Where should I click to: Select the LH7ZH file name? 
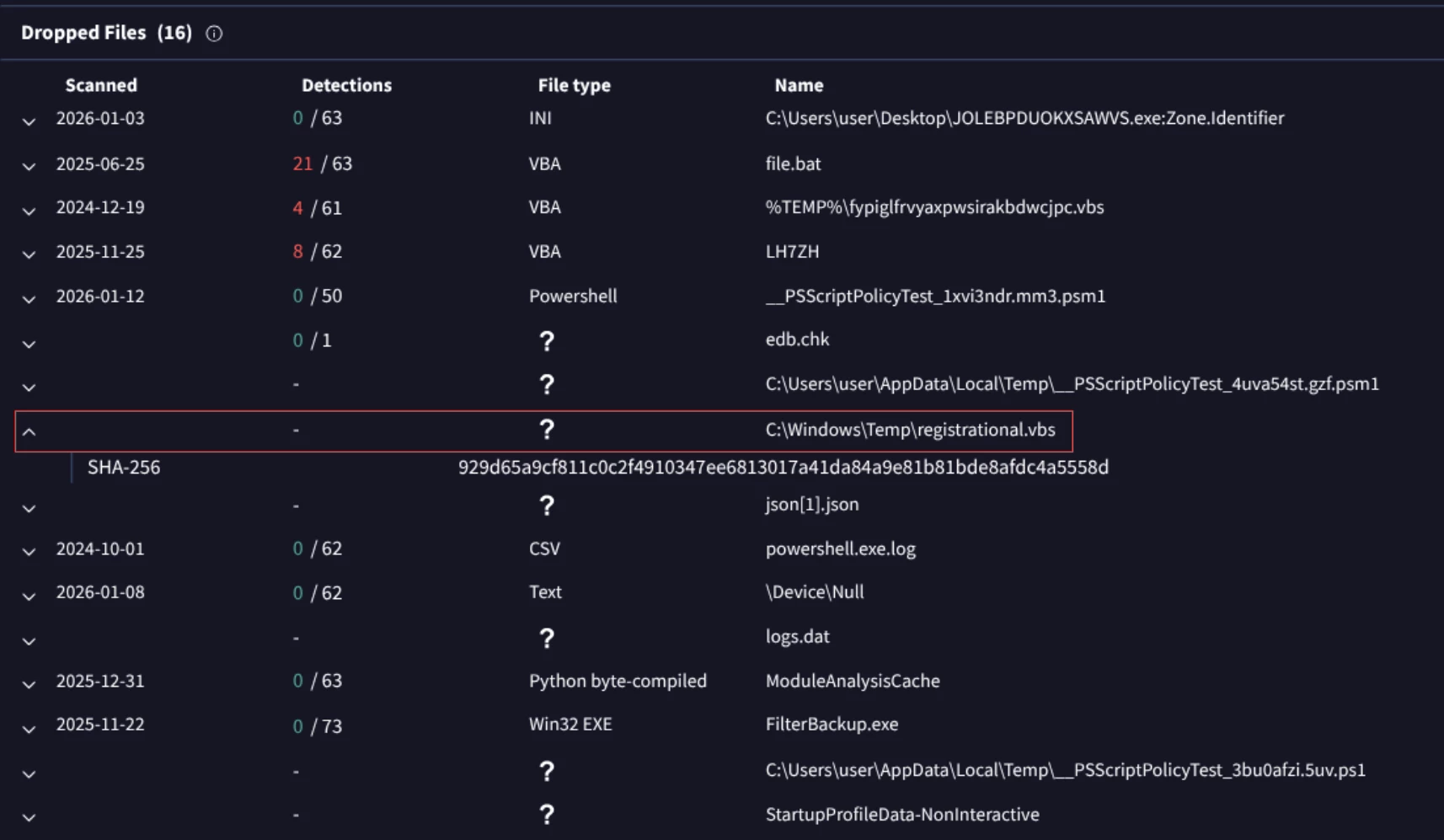tap(792, 251)
